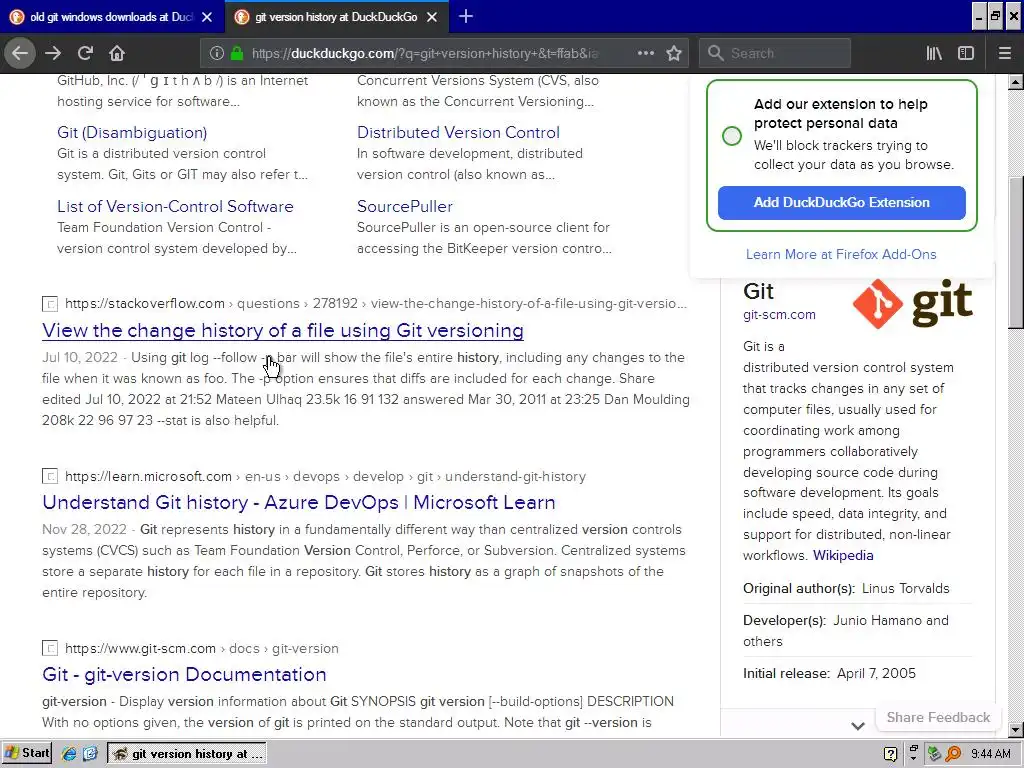The height and width of the screenshot is (768, 1024).
Task: Go back to the previous page
Action: click(20, 53)
